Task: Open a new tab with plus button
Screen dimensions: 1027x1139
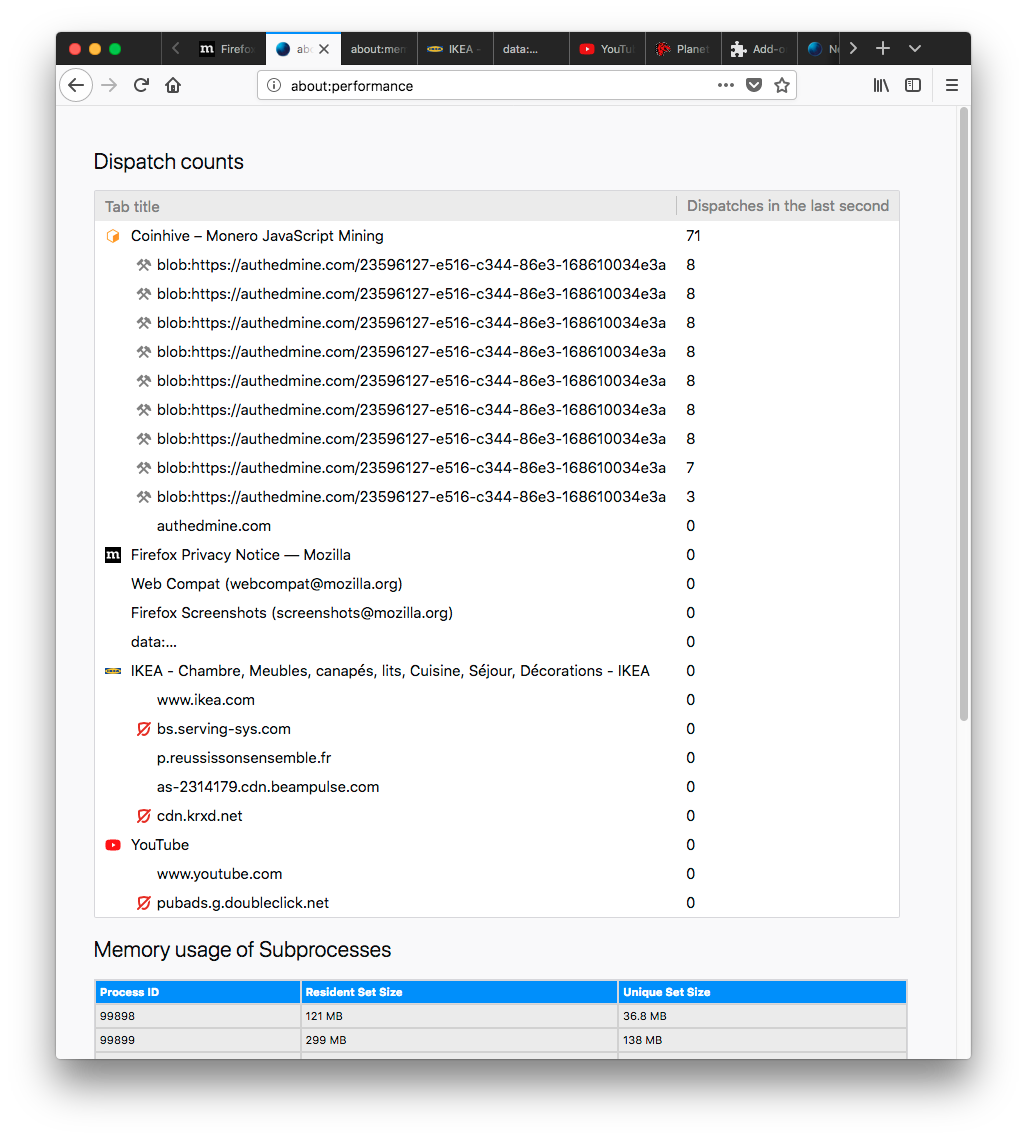Action: click(883, 48)
